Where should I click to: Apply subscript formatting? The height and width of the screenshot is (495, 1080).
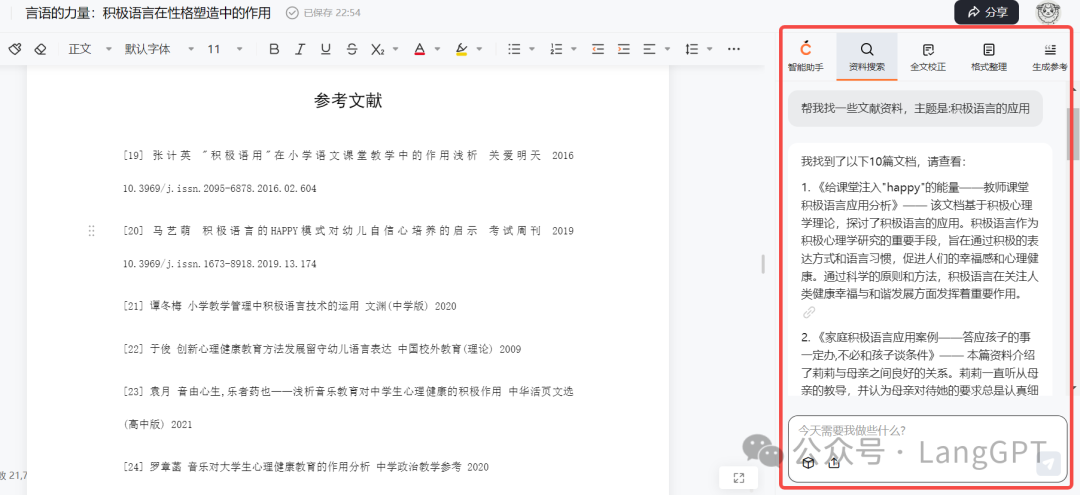[x=377, y=50]
